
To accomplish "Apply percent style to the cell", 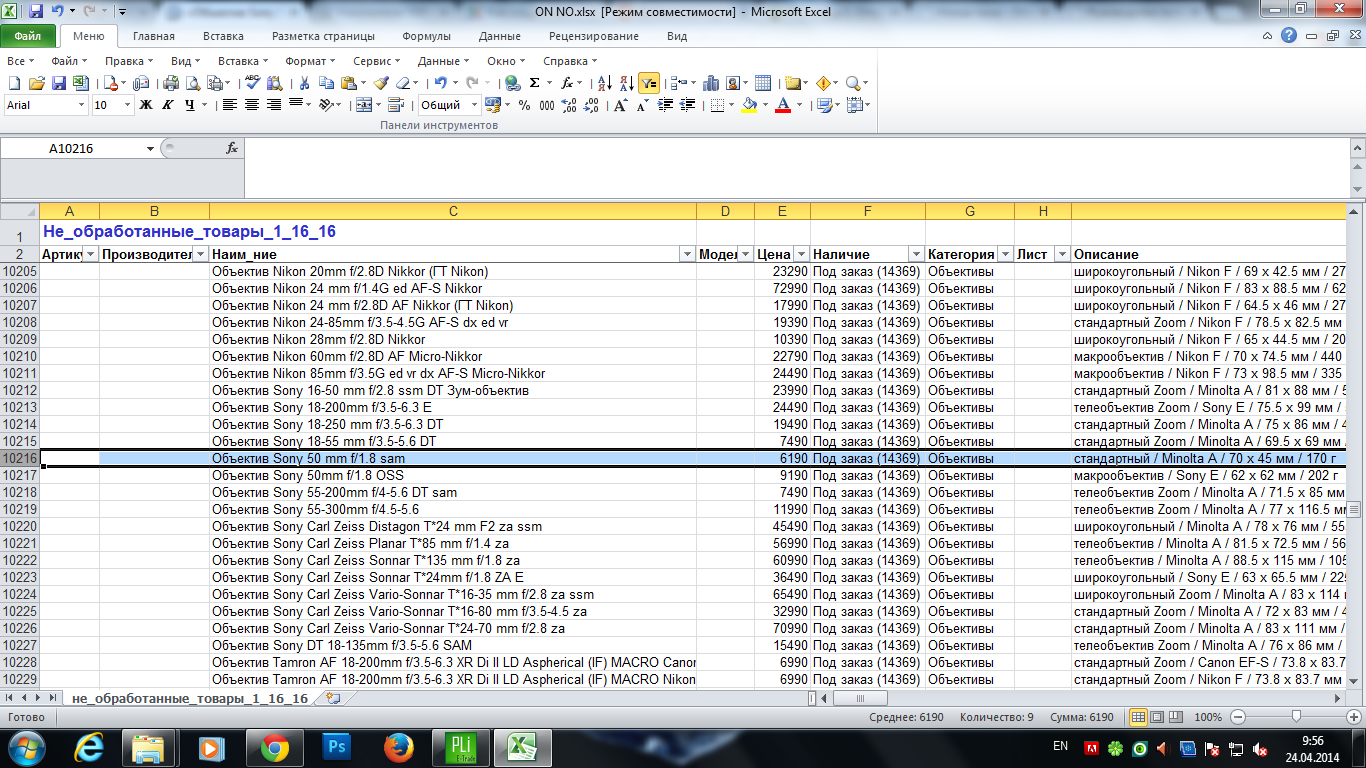I will point(525,105).
